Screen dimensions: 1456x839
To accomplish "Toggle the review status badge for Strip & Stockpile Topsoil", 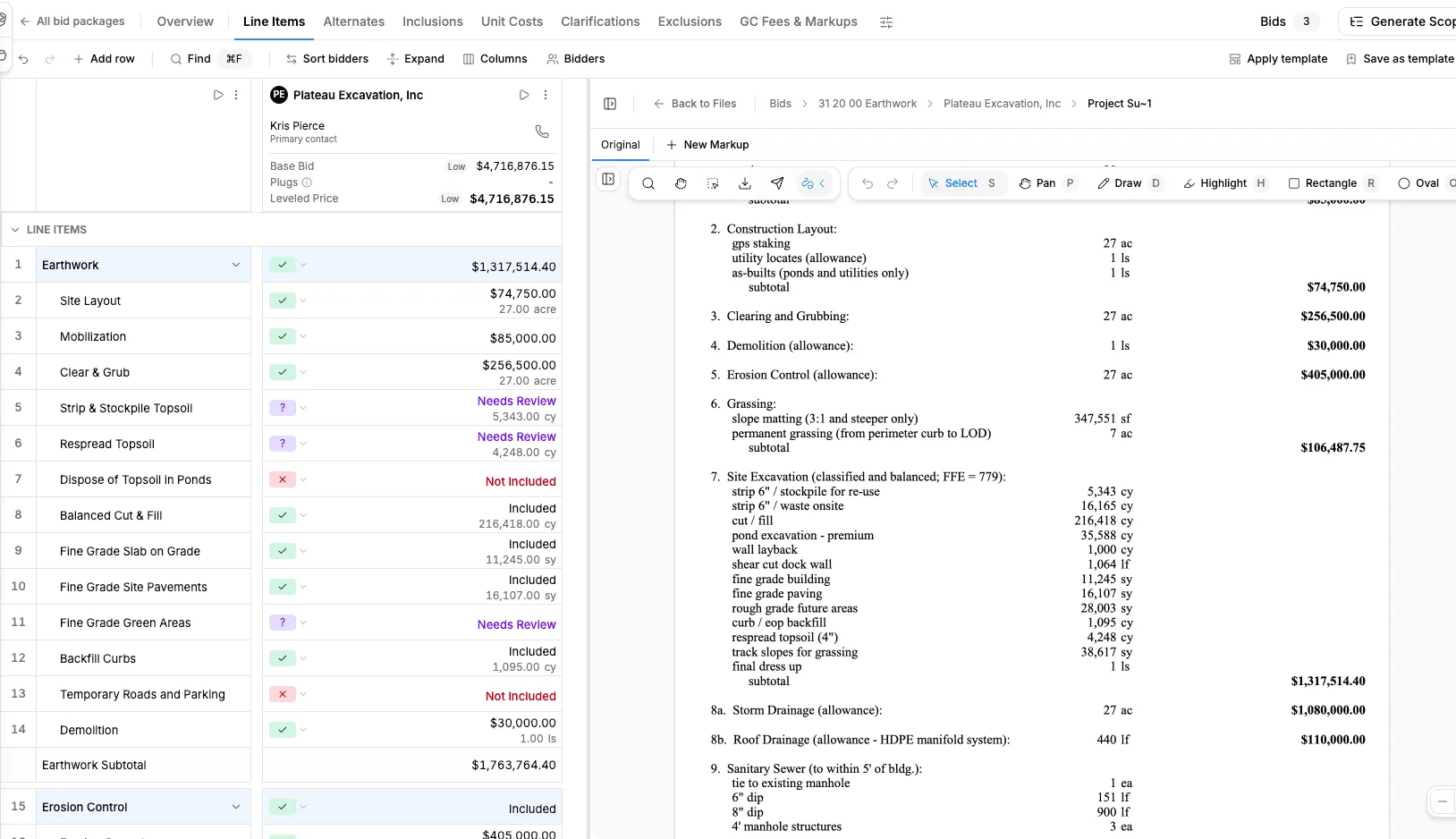I will pos(283,408).
